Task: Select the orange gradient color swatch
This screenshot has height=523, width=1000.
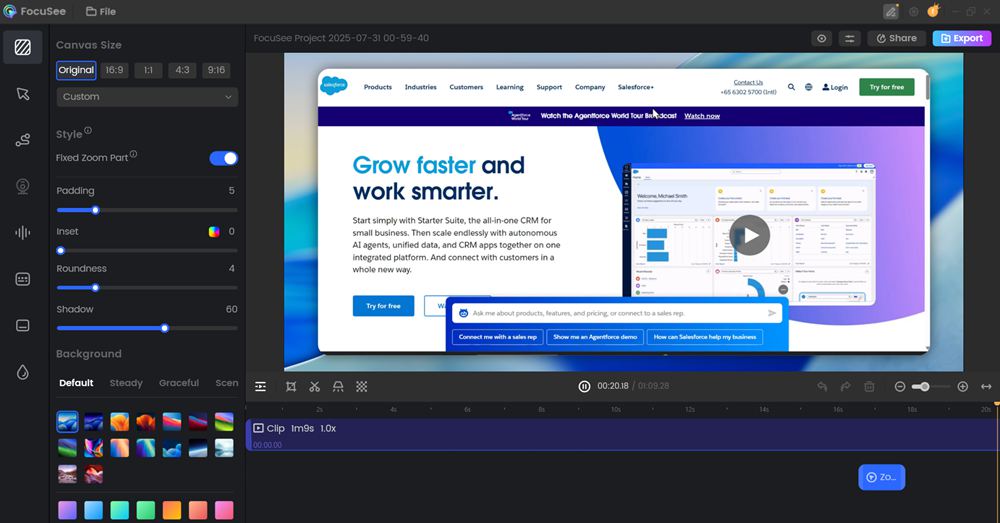Action: (x=172, y=510)
